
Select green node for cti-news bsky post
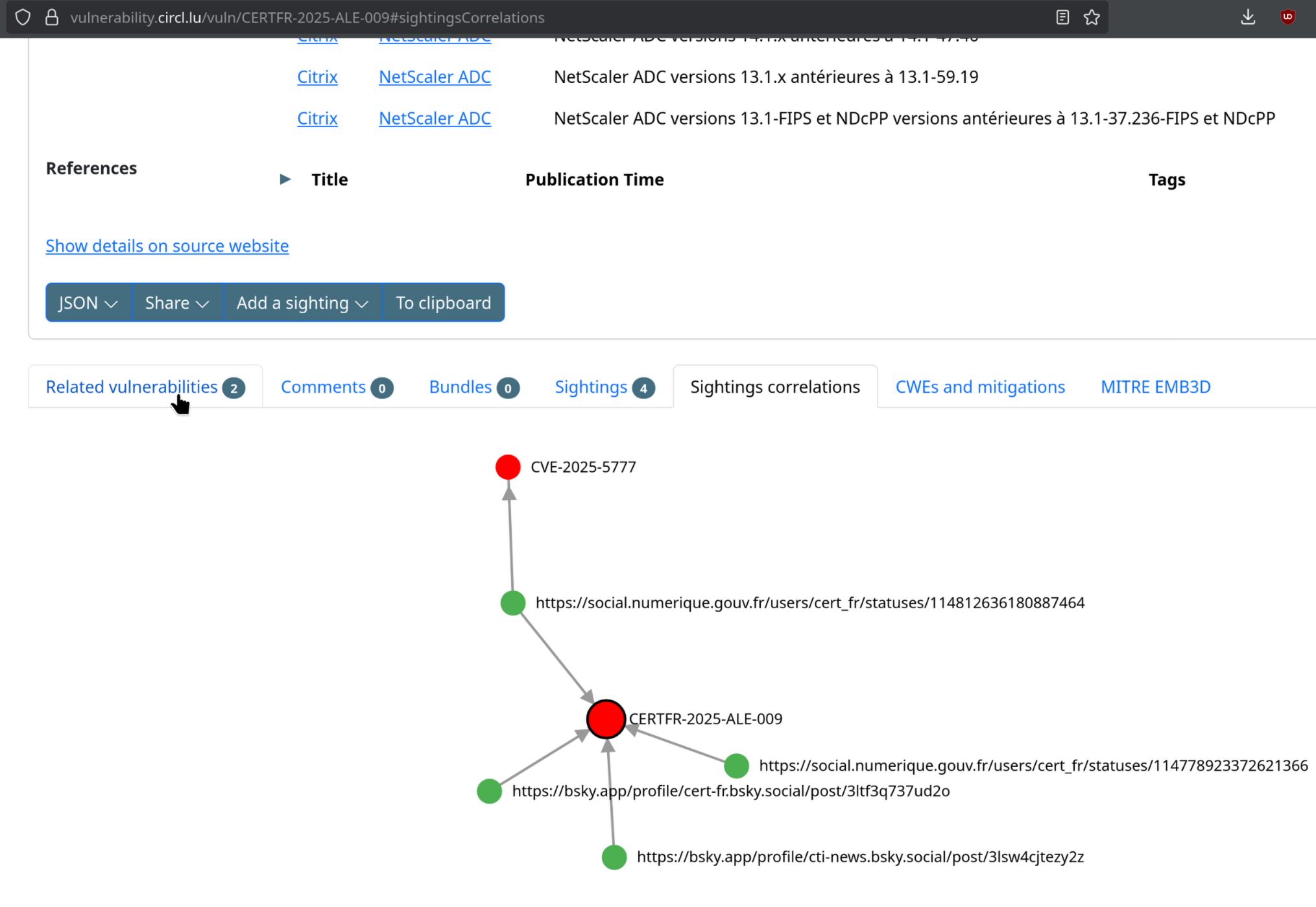(614, 857)
